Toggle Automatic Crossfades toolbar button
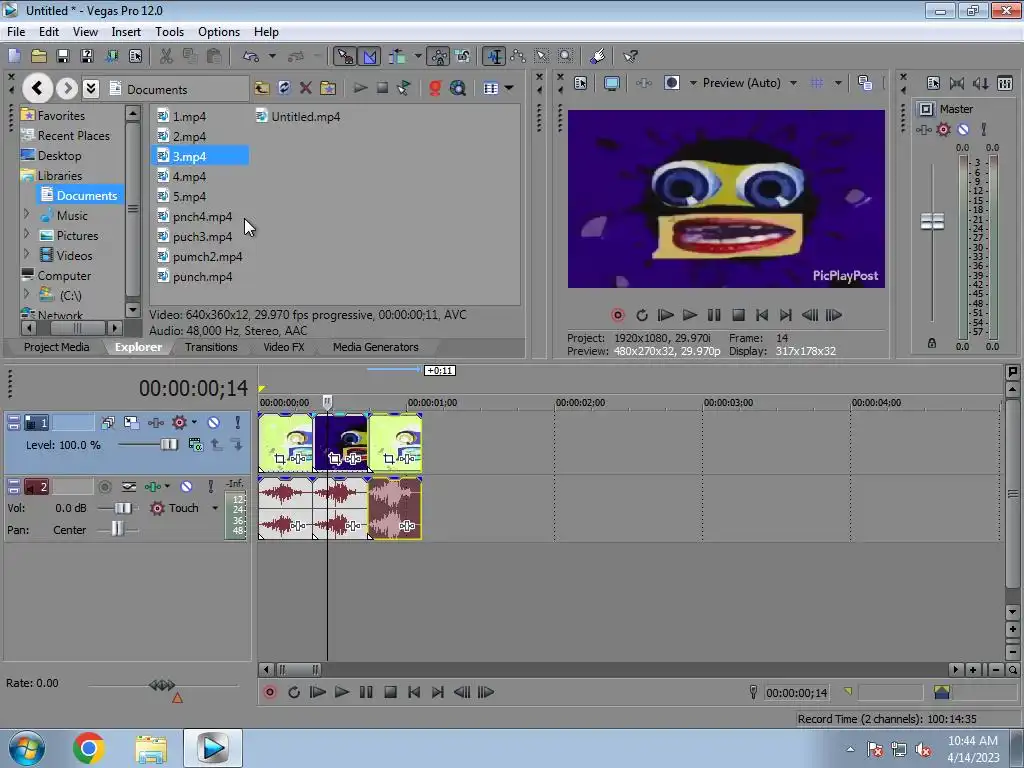 [x=370, y=56]
